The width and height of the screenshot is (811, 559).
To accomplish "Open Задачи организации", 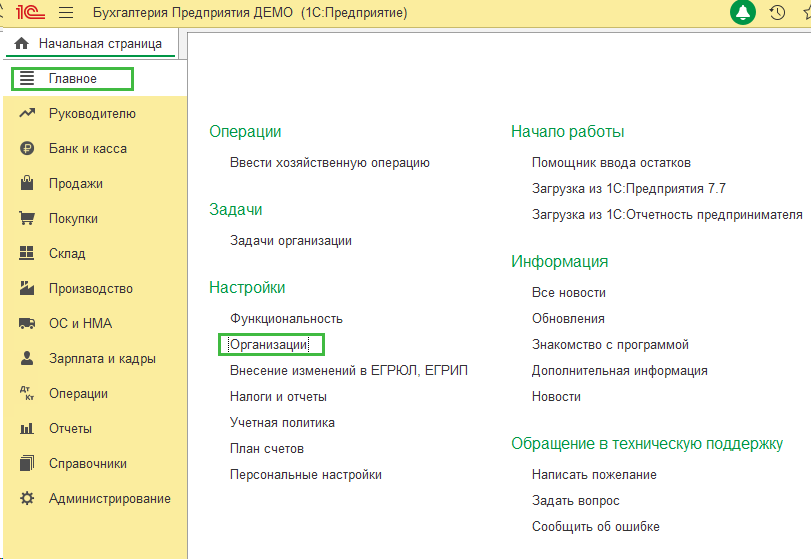I will 291,240.
